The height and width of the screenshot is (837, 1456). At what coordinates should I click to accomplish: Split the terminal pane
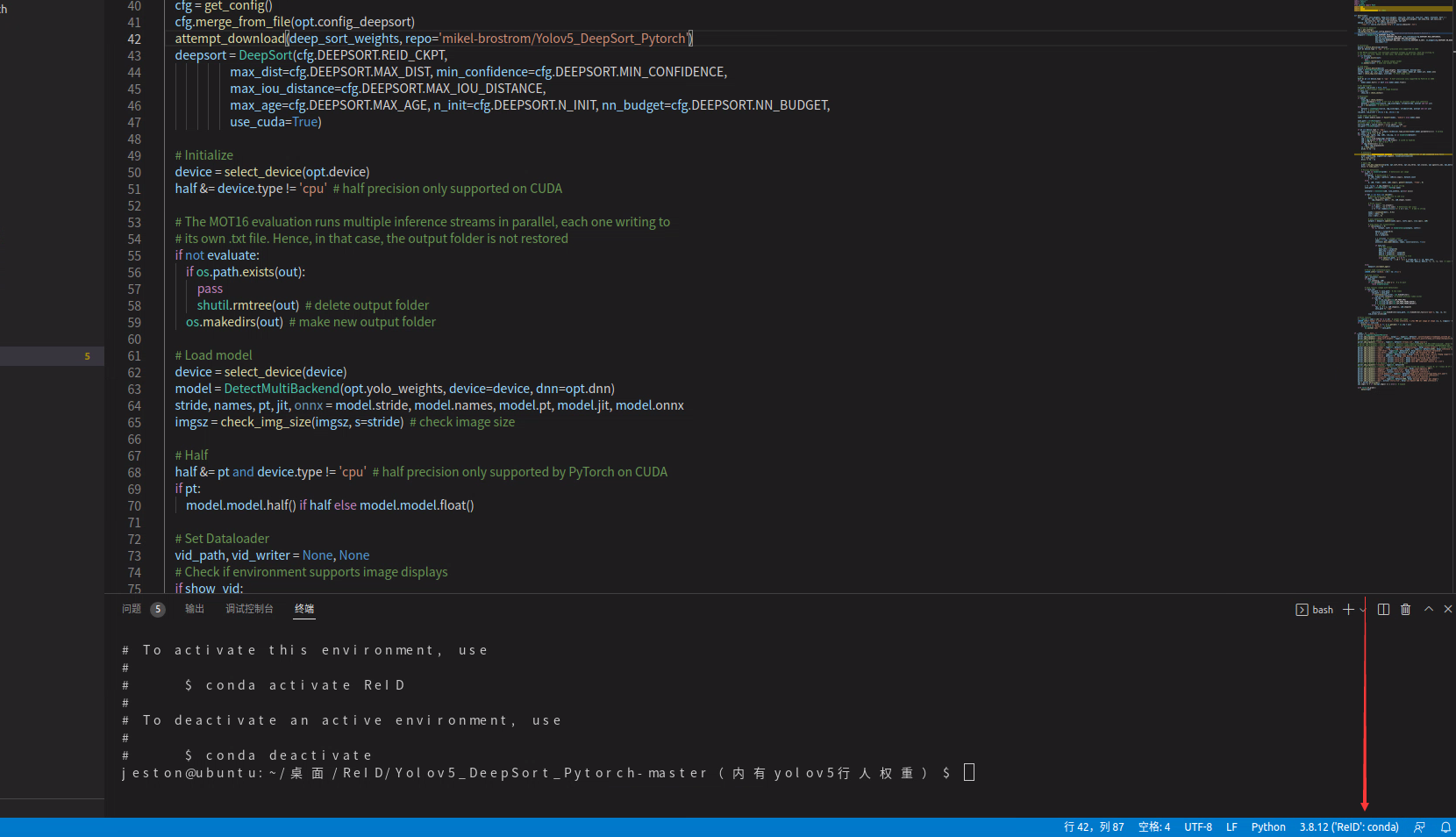[1383, 609]
